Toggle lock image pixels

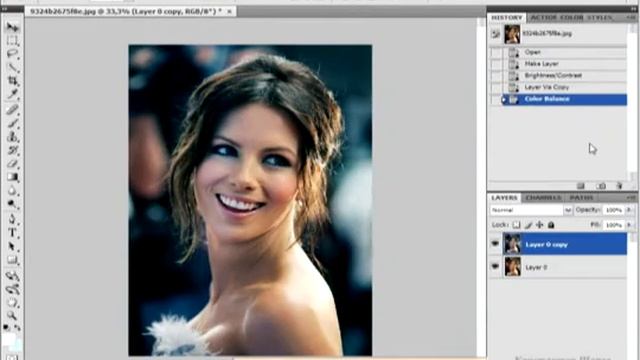pos(528,225)
